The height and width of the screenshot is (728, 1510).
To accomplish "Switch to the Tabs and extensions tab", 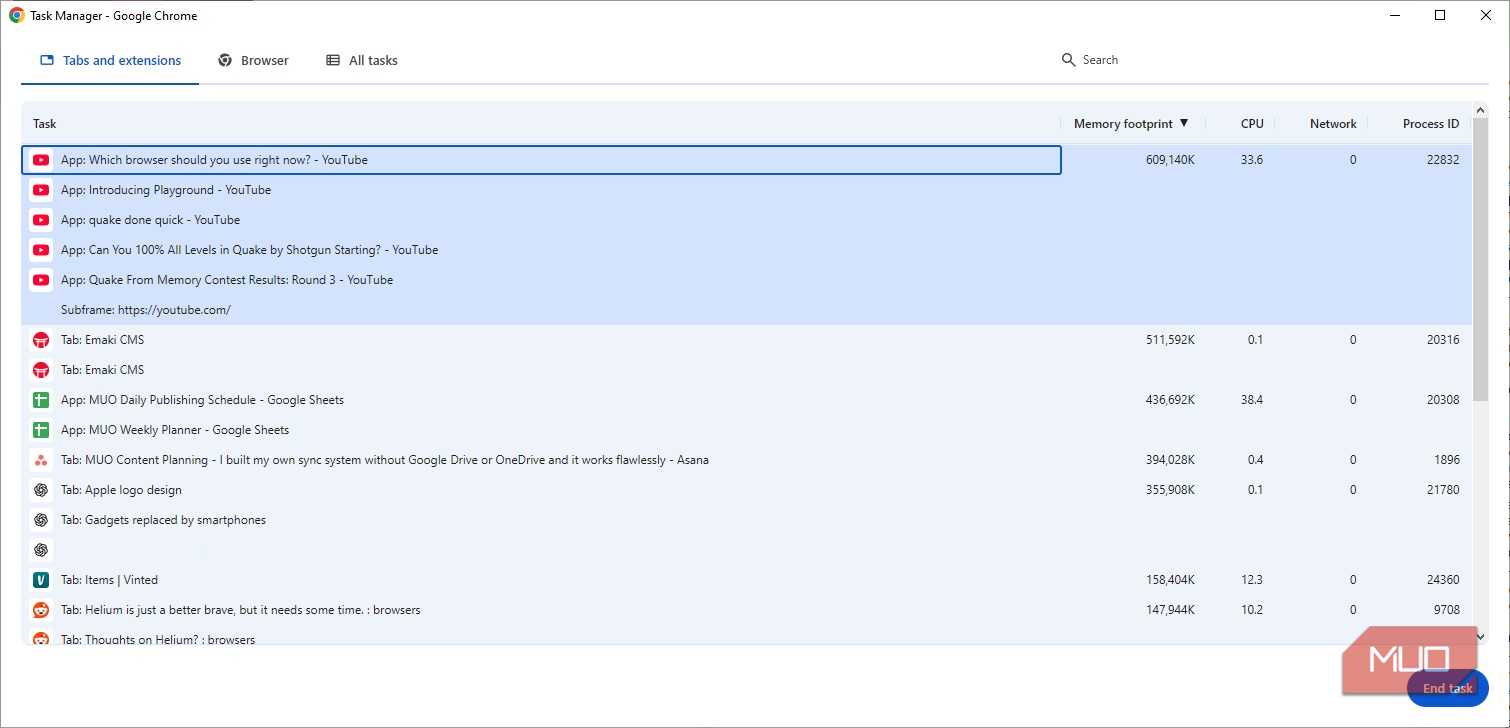I will [x=110, y=61].
